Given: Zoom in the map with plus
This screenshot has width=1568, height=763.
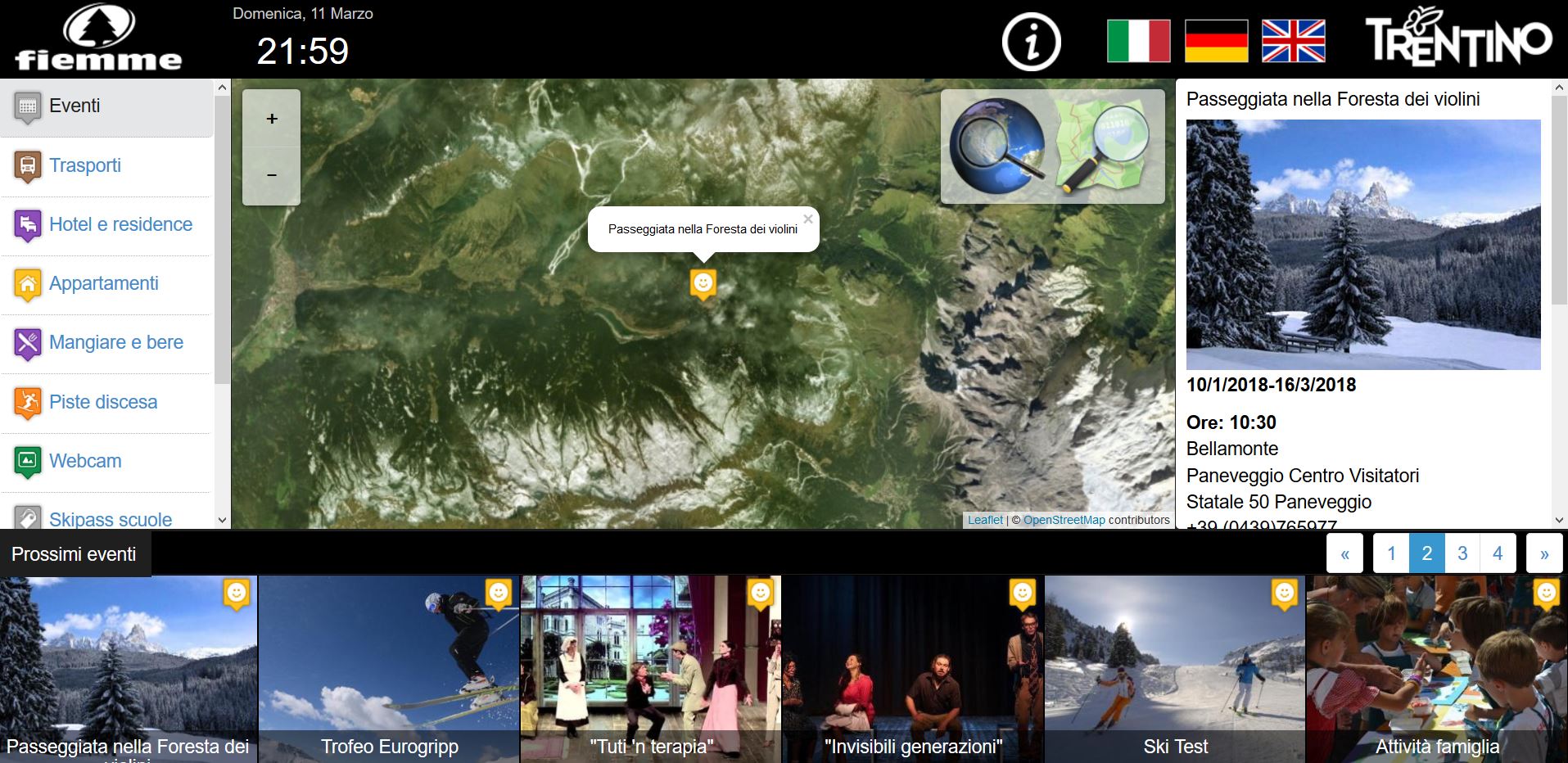Looking at the screenshot, I should (x=272, y=119).
